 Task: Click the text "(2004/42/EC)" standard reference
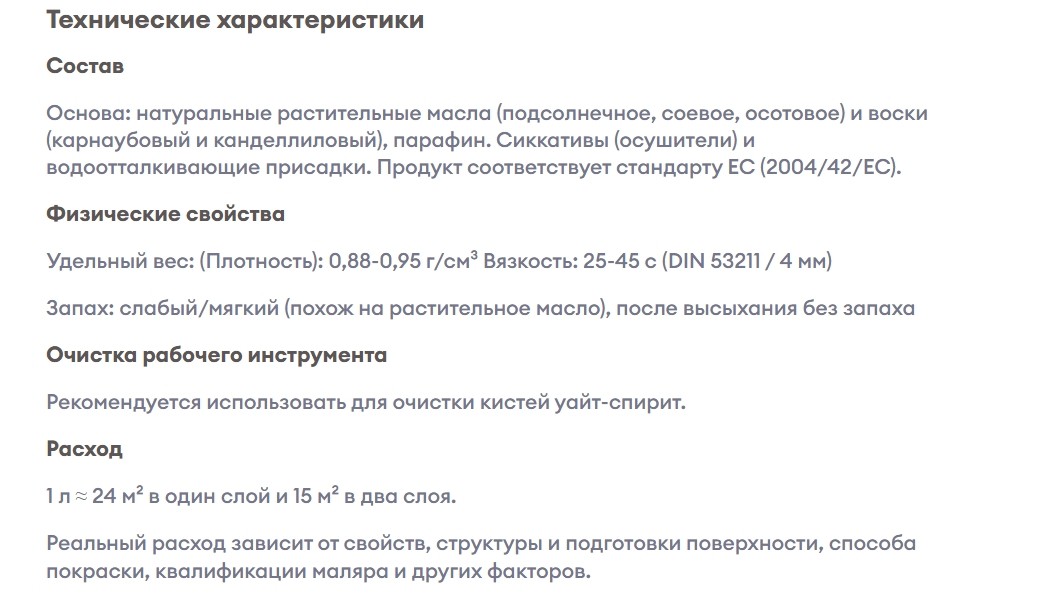pyautogui.click(x=830, y=167)
